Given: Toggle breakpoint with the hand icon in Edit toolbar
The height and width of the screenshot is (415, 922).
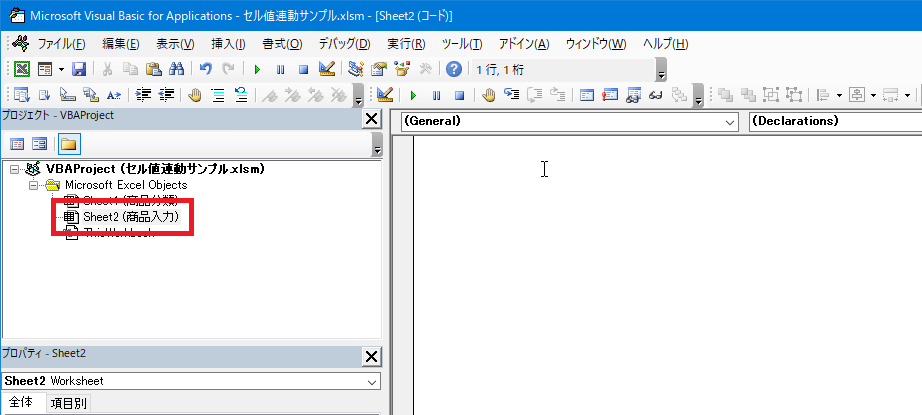Looking at the screenshot, I should point(194,95).
